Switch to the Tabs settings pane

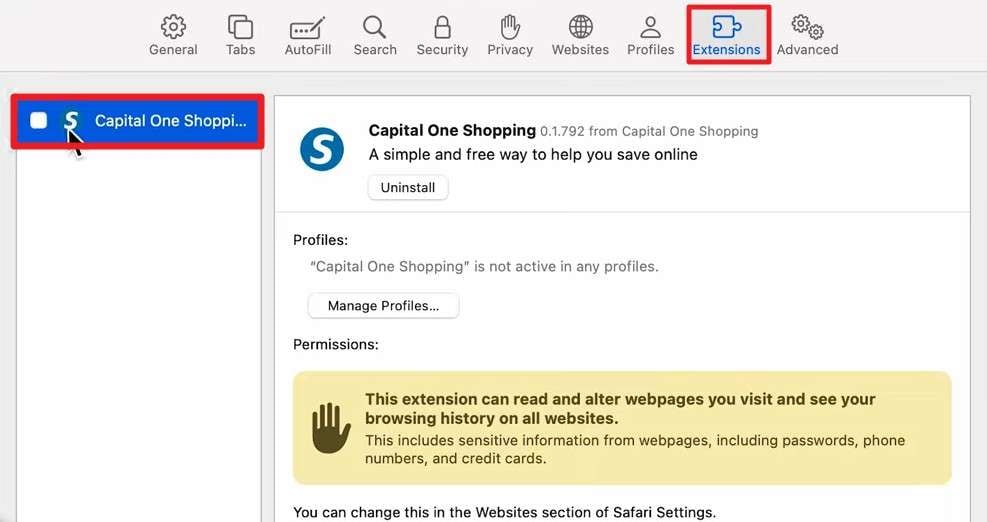coord(240,35)
